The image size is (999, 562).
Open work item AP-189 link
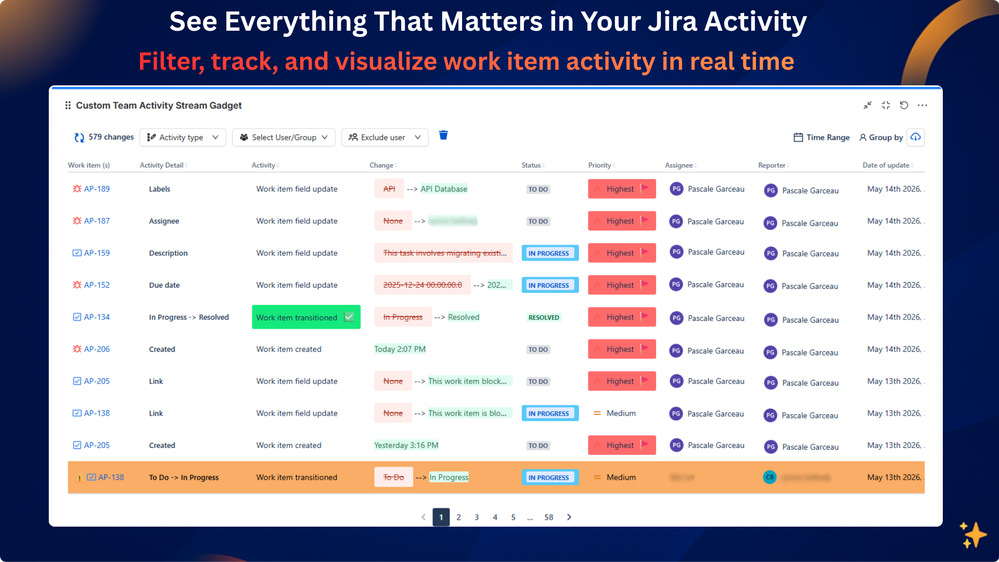coord(97,189)
